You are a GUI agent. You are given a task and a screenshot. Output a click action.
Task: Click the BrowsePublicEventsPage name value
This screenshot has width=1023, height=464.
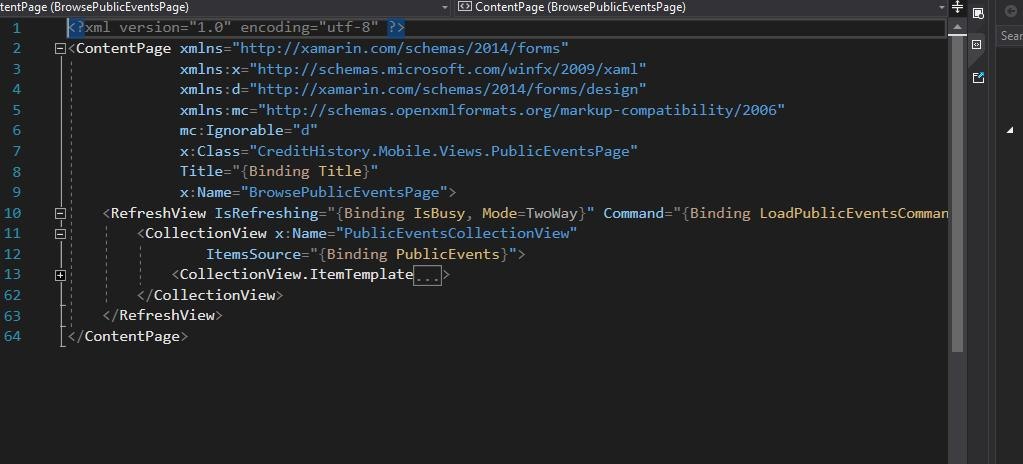point(344,193)
